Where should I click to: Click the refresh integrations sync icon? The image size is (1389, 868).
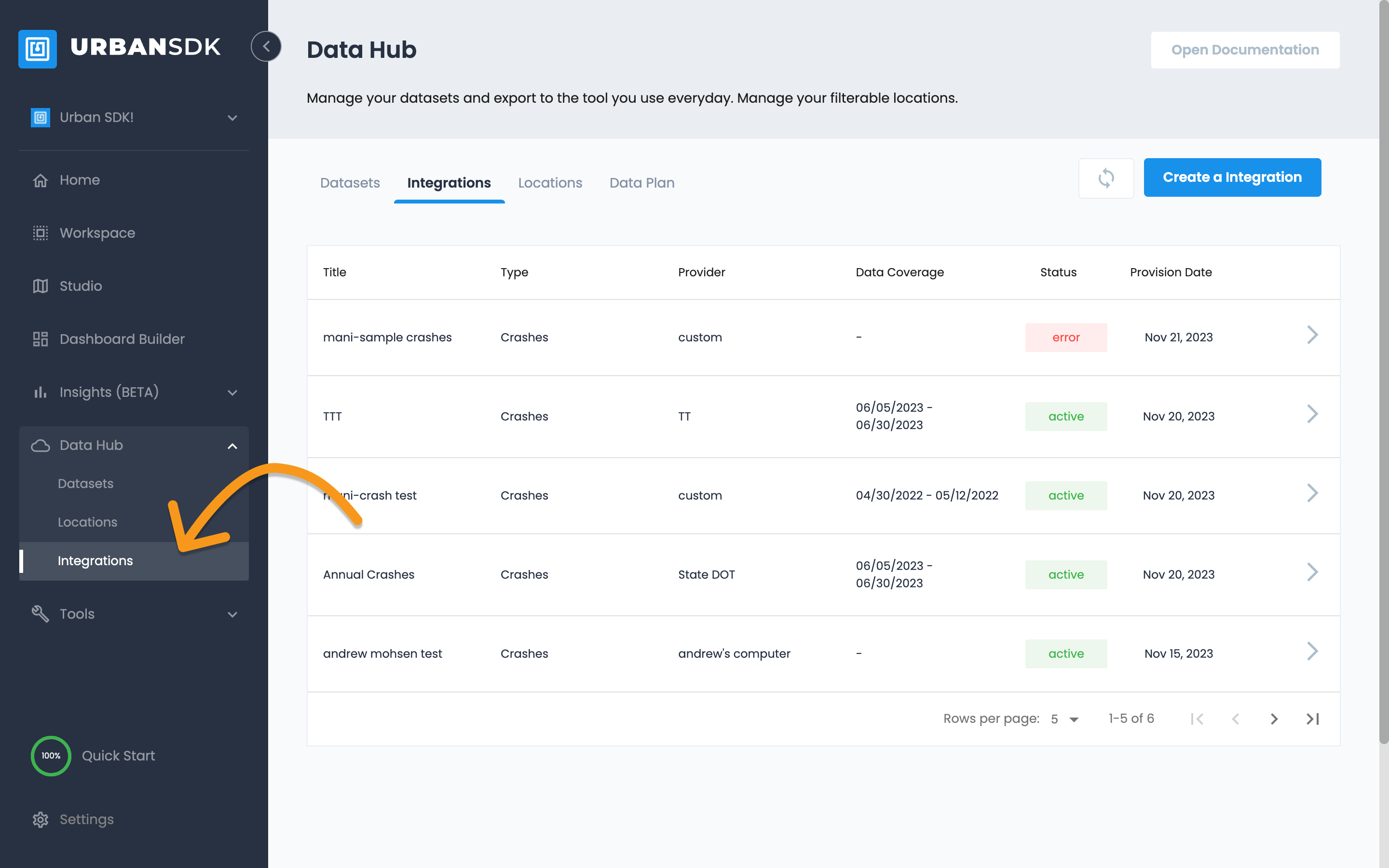[1105, 178]
